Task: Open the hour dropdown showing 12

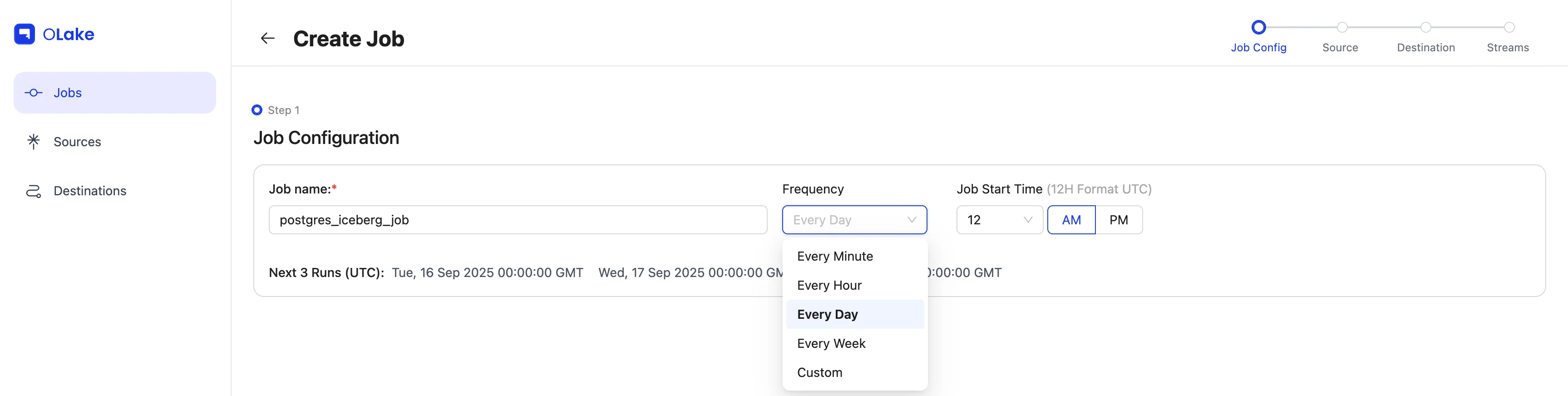Action: 999,220
